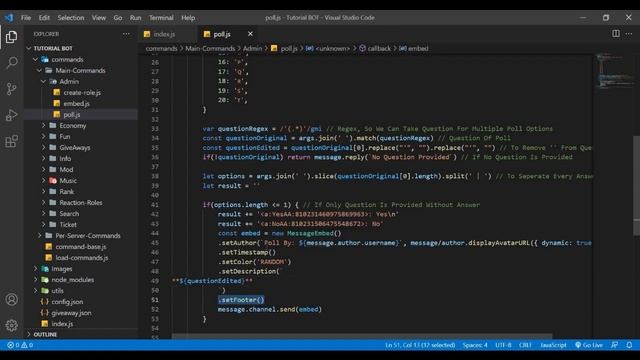The height and width of the screenshot is (360, 640).
Task: Expand the Reaction-Roles folder
Action: [81, 202]
